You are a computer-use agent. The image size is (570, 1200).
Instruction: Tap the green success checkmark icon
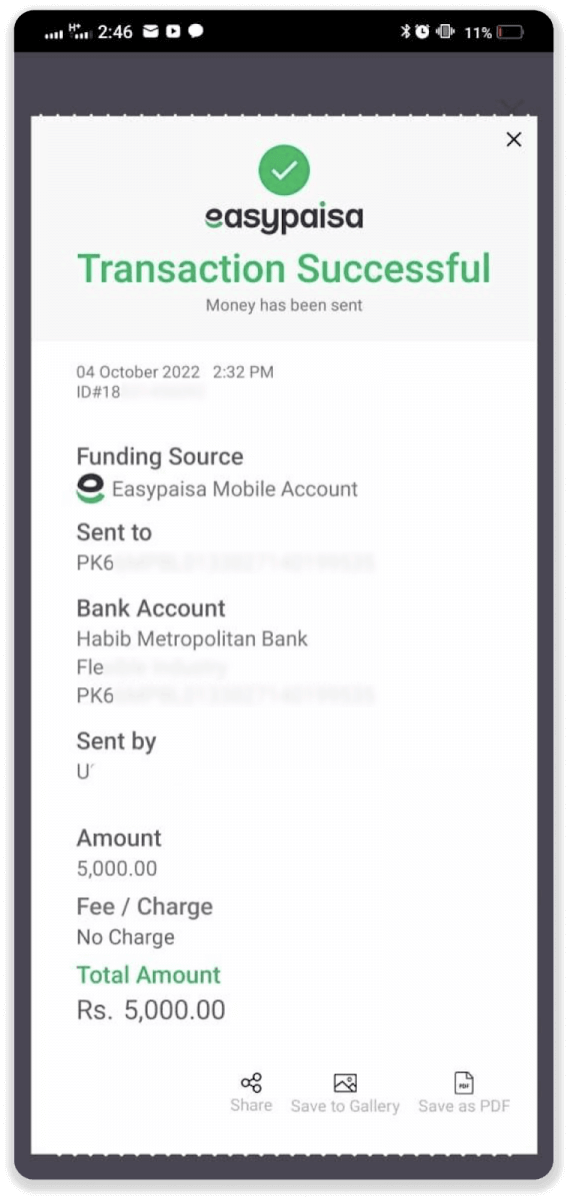tap(284, 170)
